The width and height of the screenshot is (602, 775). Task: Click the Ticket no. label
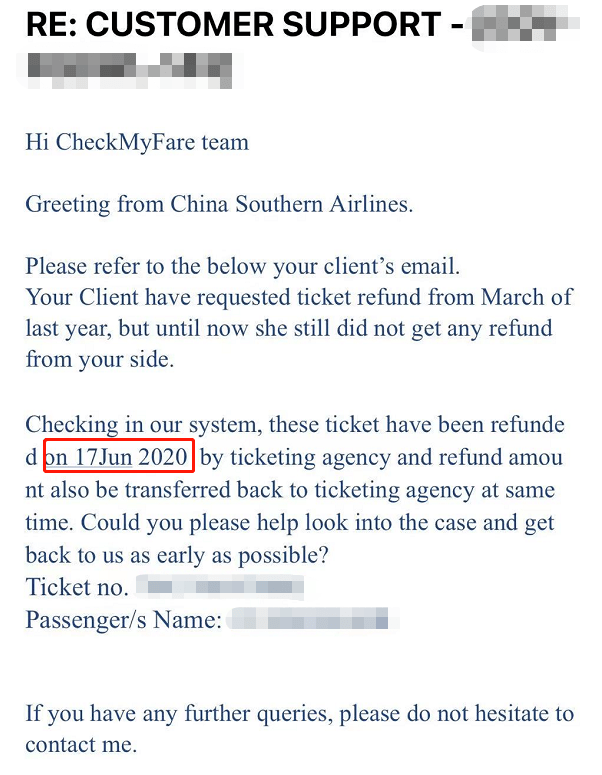pos(77,587)
